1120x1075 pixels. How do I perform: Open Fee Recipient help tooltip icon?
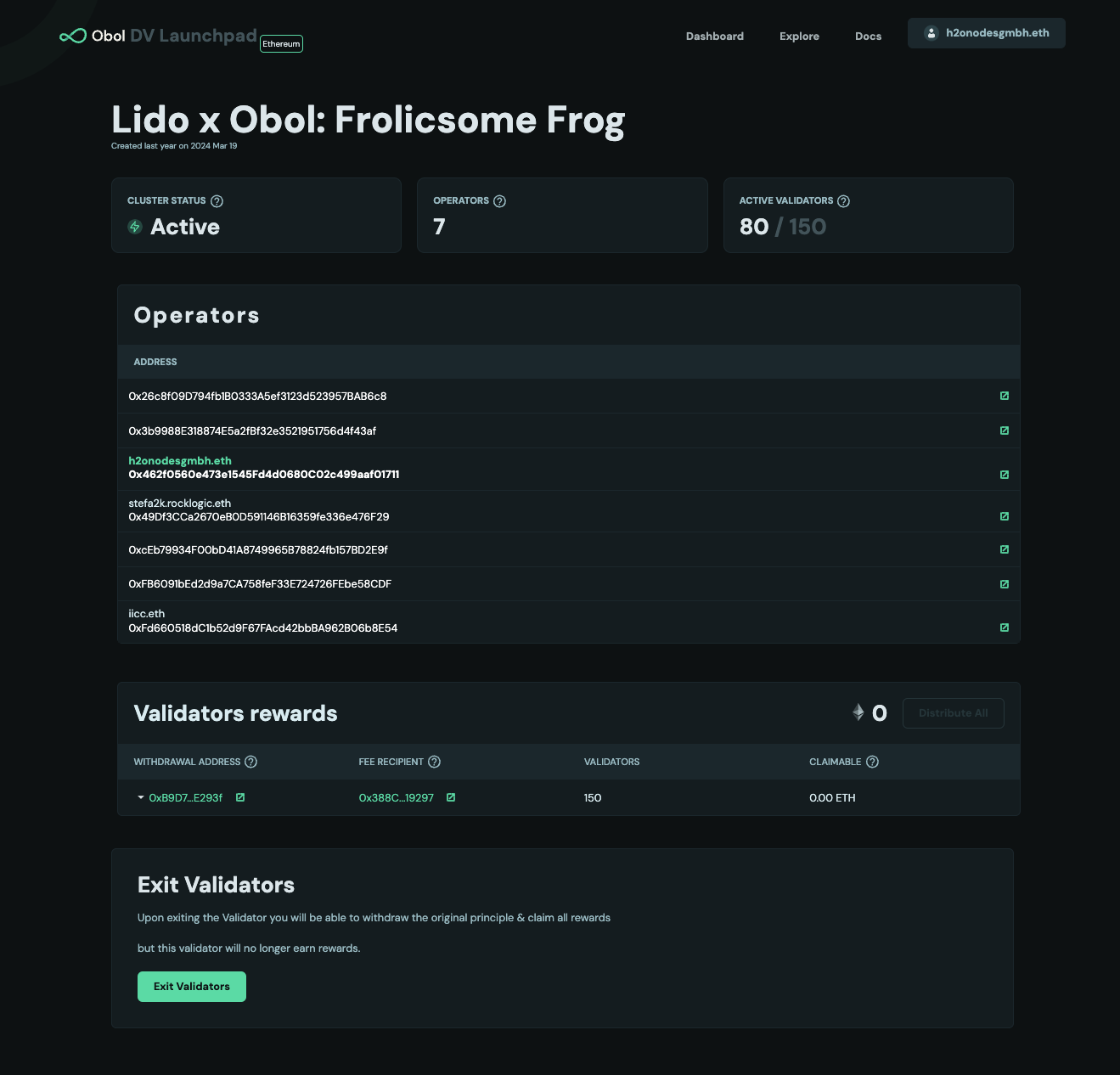[434, 762]
